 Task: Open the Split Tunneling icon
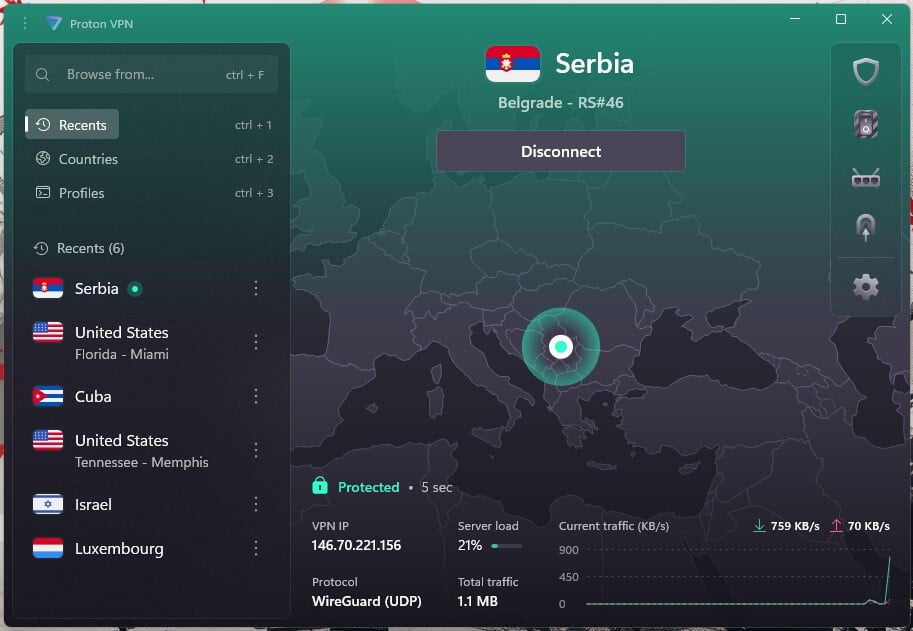(x=865, y=228)
